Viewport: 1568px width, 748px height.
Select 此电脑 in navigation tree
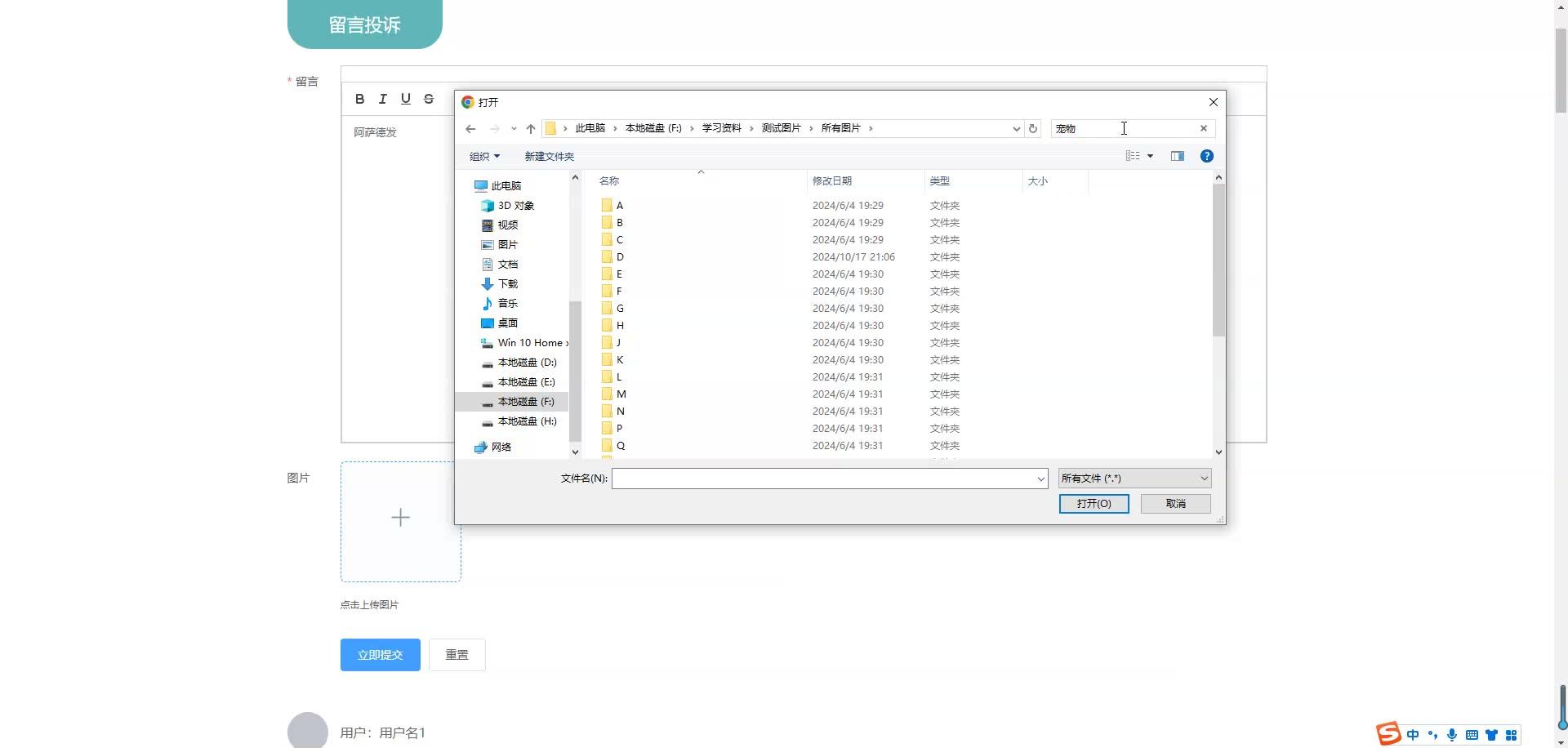click(506, 186)
